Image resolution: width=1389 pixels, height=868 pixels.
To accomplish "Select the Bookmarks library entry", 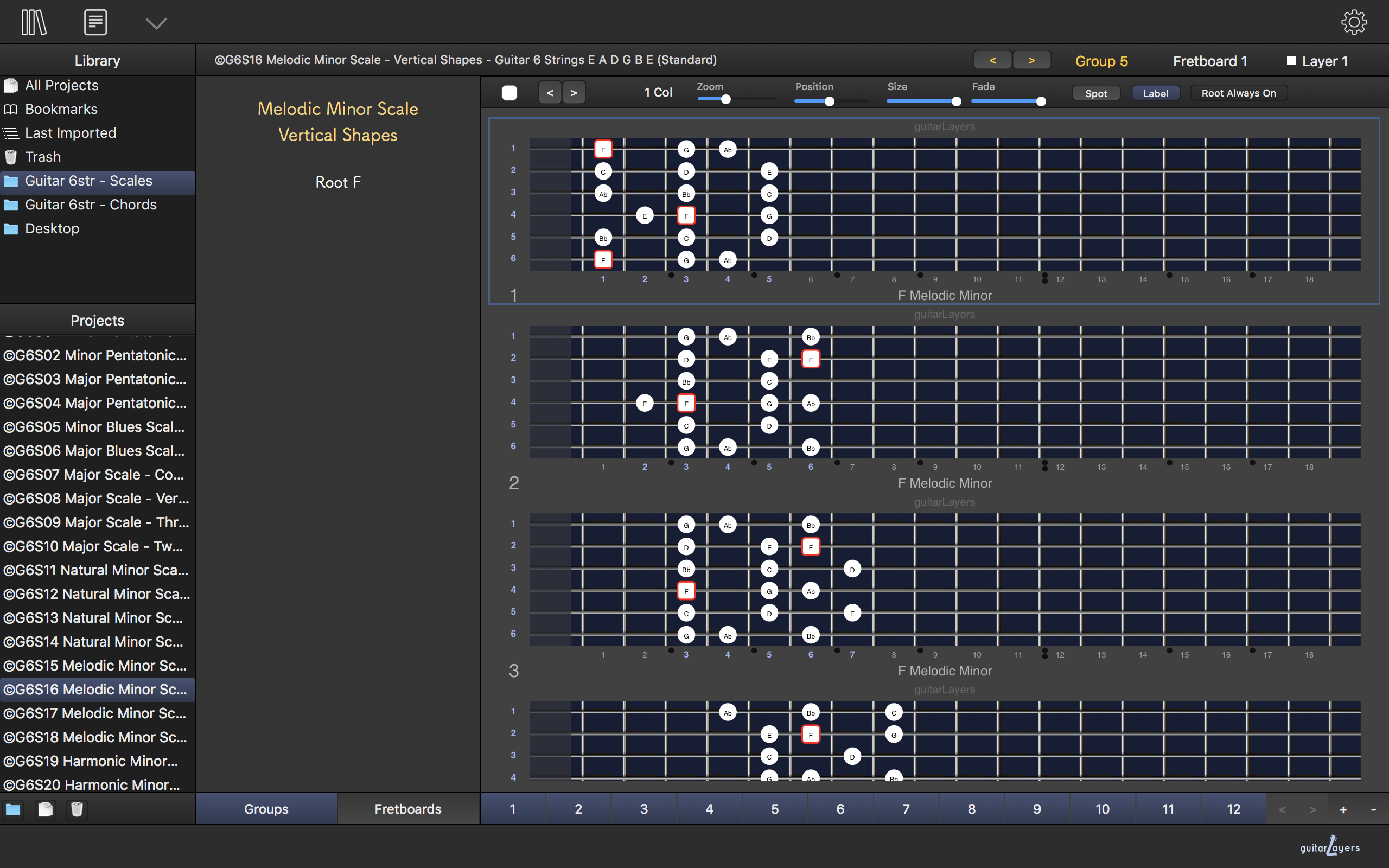I will tap(61, 109).
